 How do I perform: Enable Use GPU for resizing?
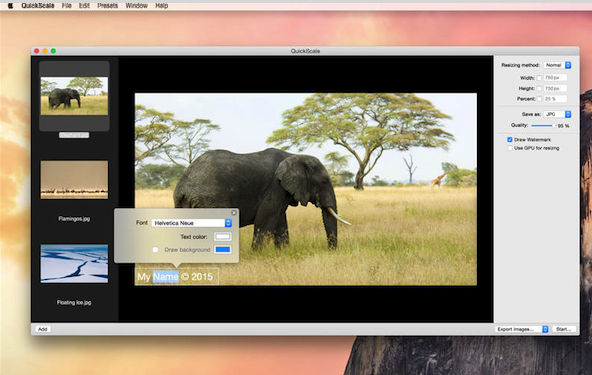point(510,148)
